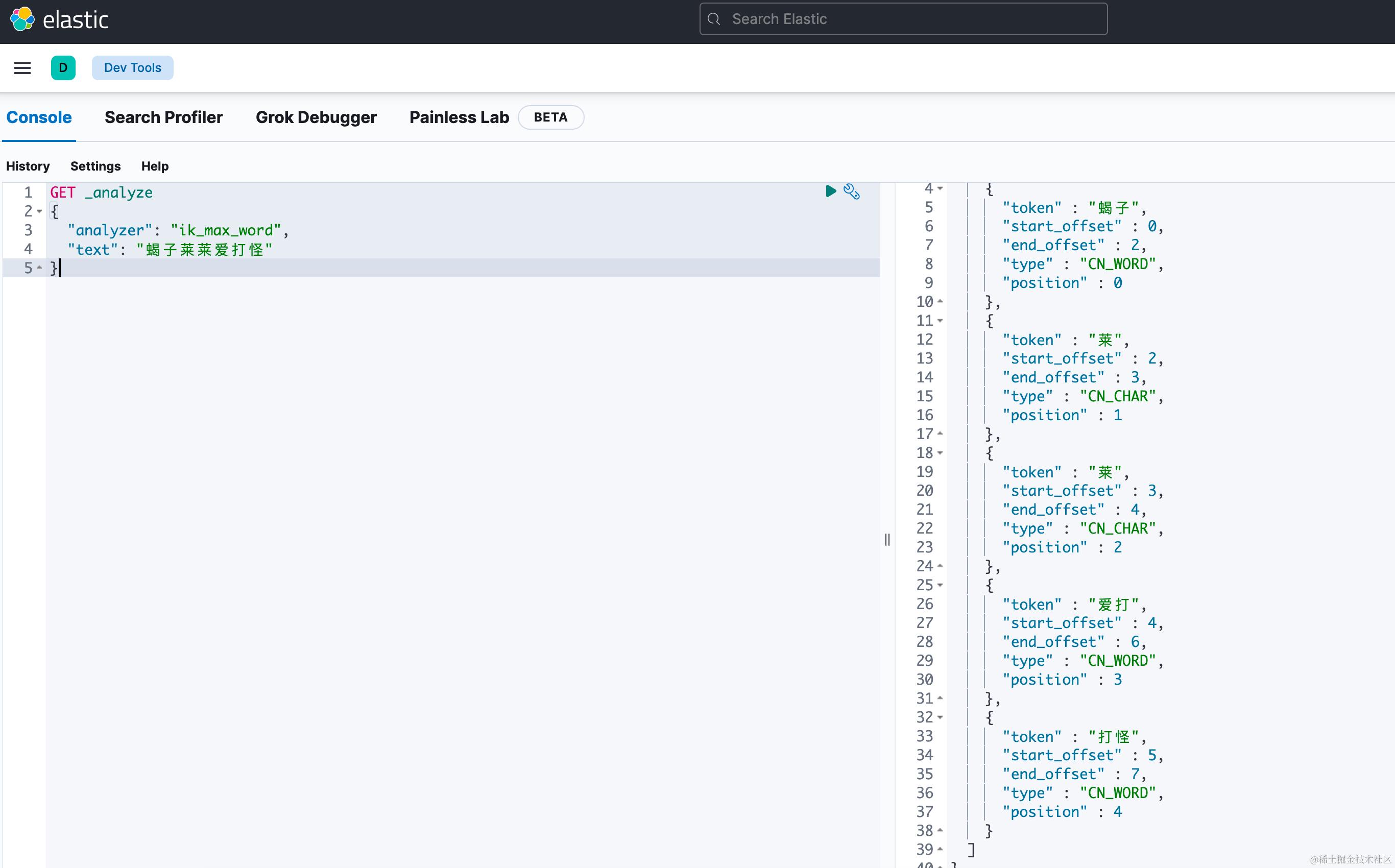
Task: Click the green D space avatar
Action: click(63, 68)
